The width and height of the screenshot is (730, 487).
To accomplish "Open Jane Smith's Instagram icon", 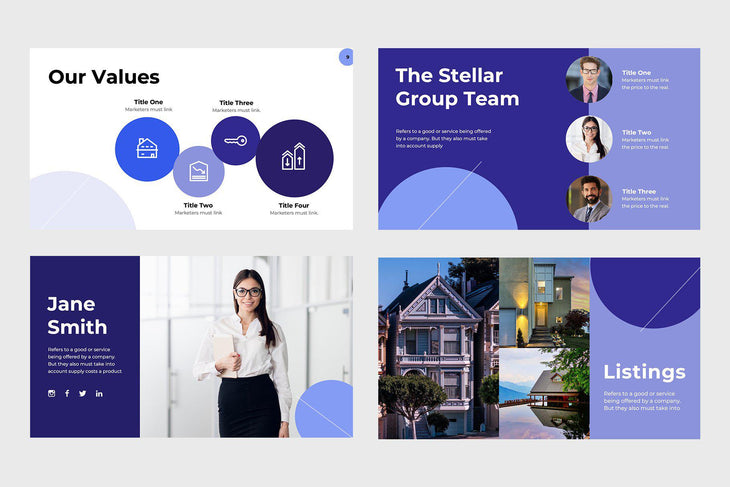I will (52, 393).
